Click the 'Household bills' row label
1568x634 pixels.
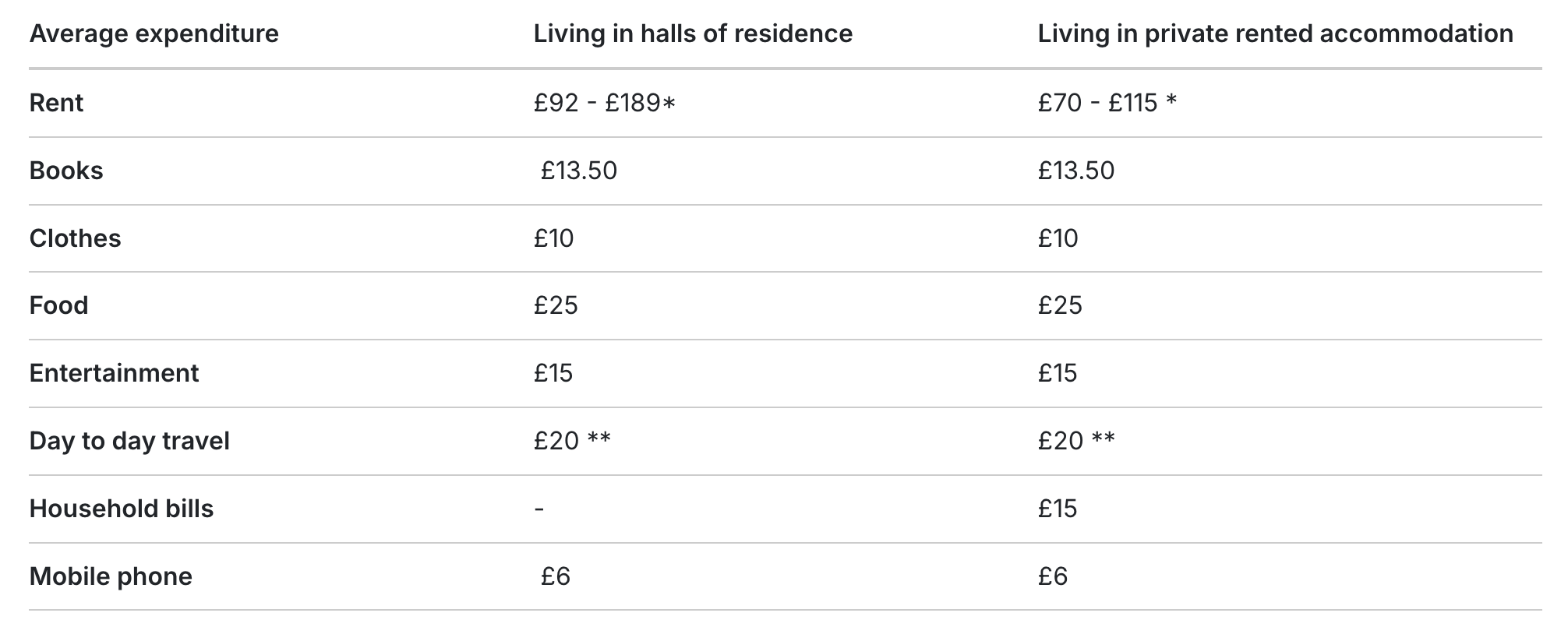coord(121,509)
